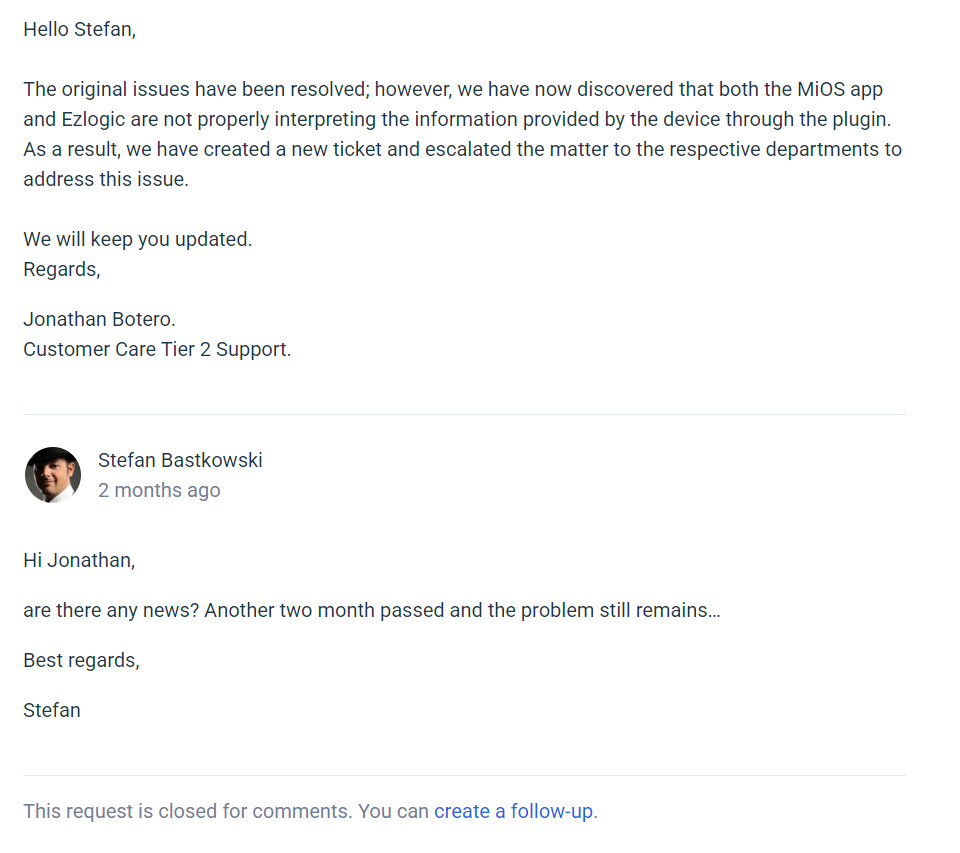Click the "Regards," line under the update
The width and height of the screenshot is (960, 853).
point(62,269)
